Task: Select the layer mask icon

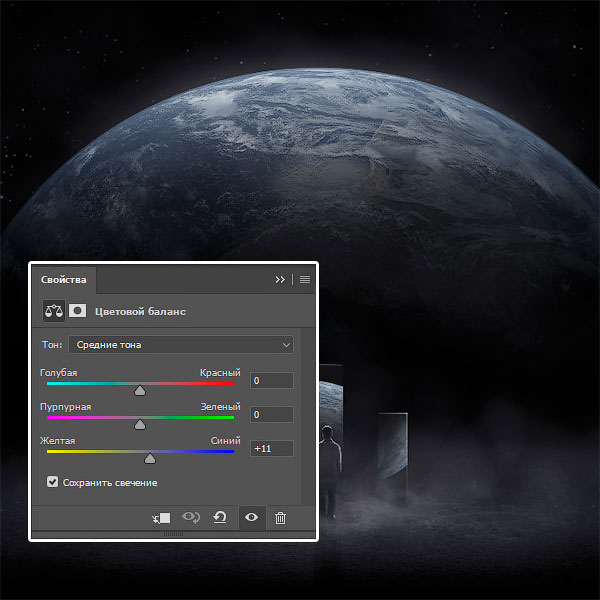Action: click(77, 311)
